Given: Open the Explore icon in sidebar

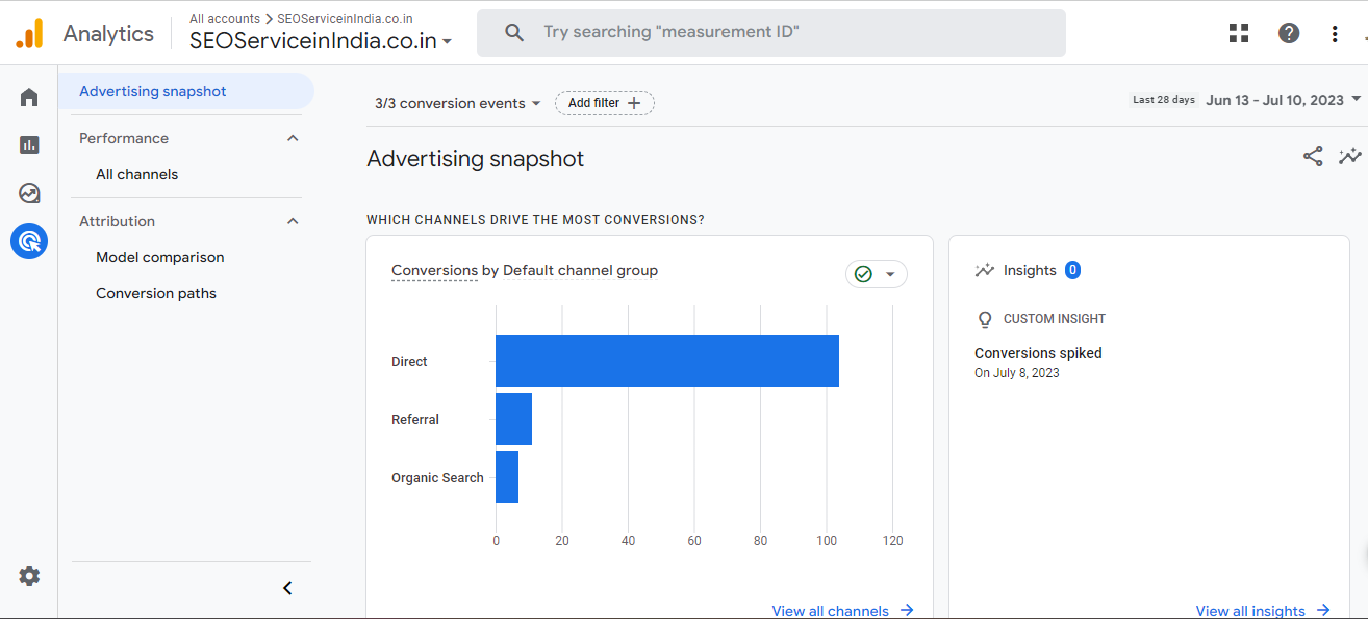Looking at the screenshot, I should pyautogui.click(x=29, y=193).
